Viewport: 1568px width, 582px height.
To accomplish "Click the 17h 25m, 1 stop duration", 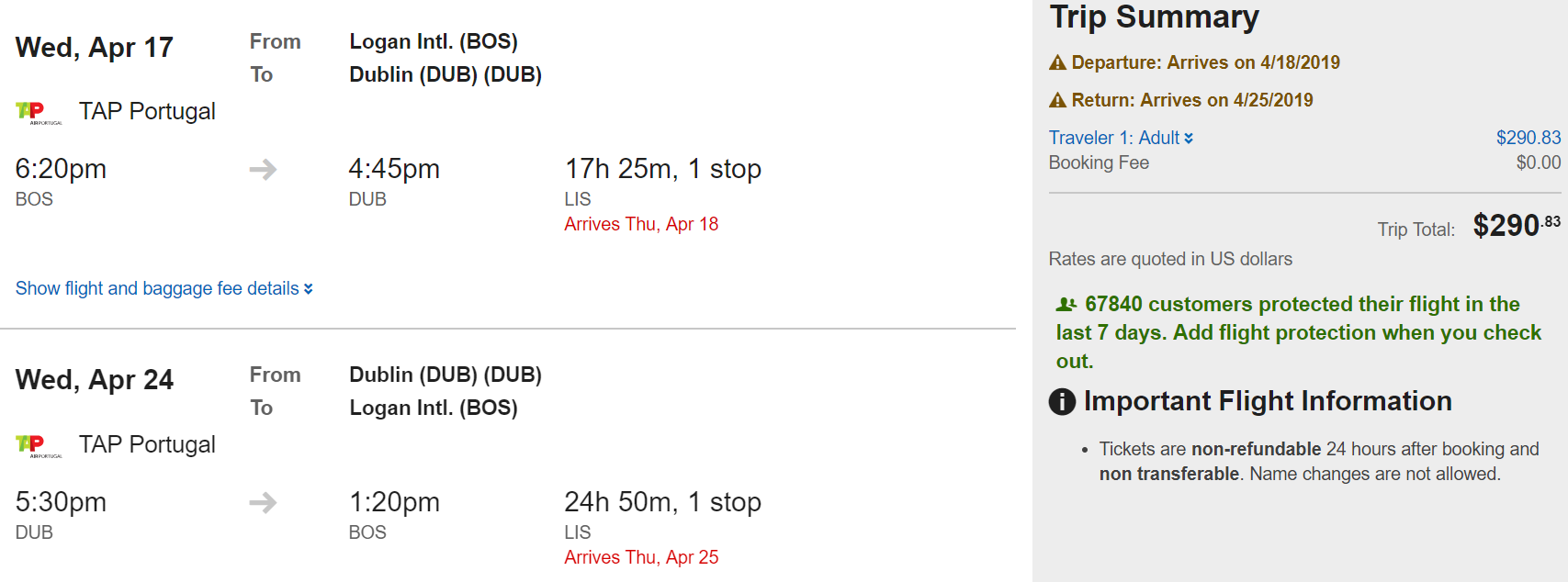I will pos(662,169).
